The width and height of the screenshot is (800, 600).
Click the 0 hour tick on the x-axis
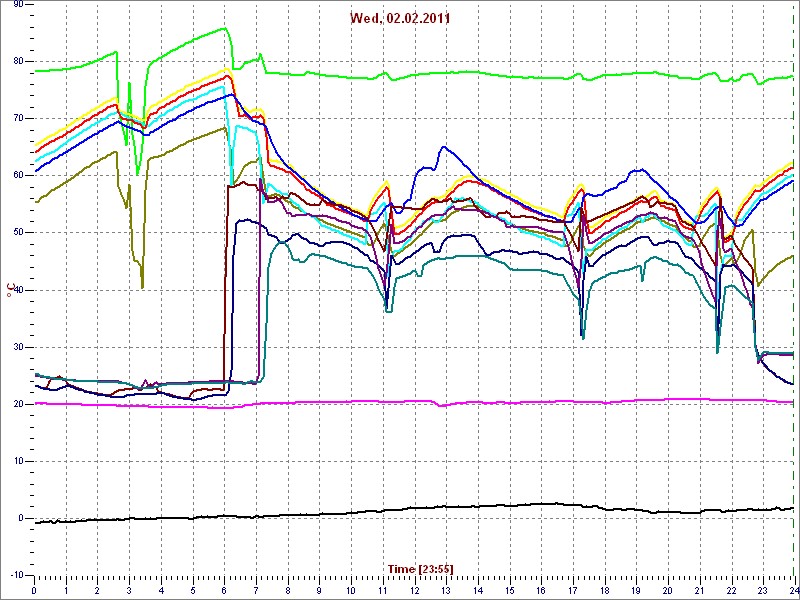(34, 590)
